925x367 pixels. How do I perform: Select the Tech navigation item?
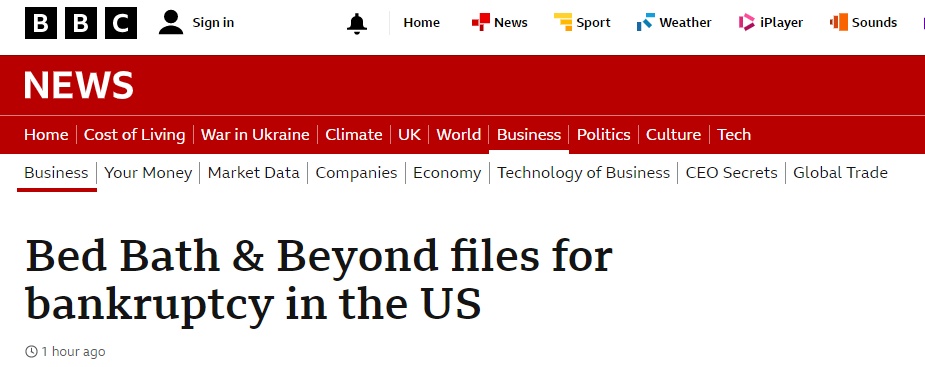(x=734, y=135)
